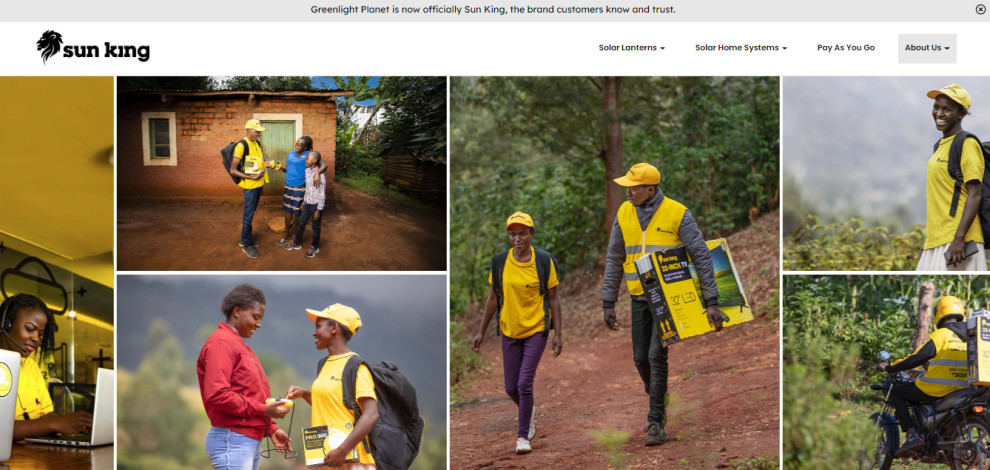Expand the About Us menu

[x=927, y=48]
